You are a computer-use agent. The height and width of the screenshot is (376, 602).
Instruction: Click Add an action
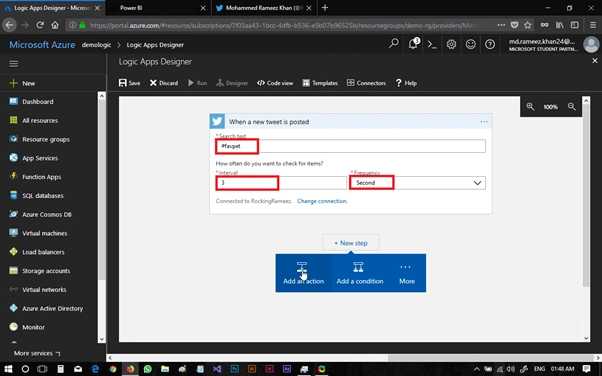(x=303, y=273)
